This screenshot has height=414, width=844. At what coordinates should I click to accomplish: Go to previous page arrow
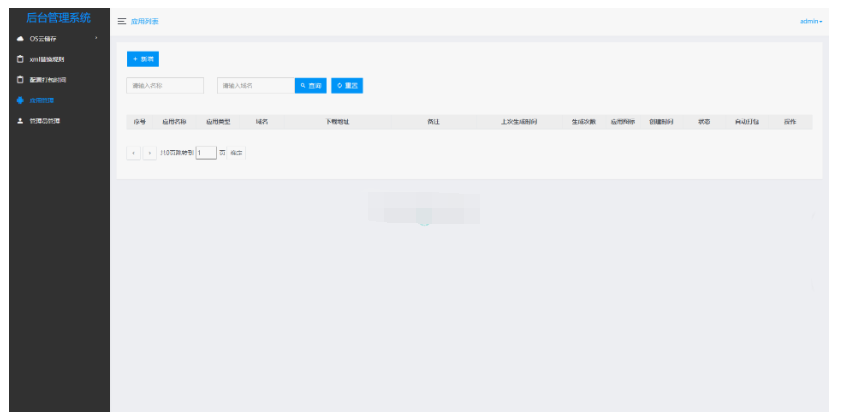(135, 153)
